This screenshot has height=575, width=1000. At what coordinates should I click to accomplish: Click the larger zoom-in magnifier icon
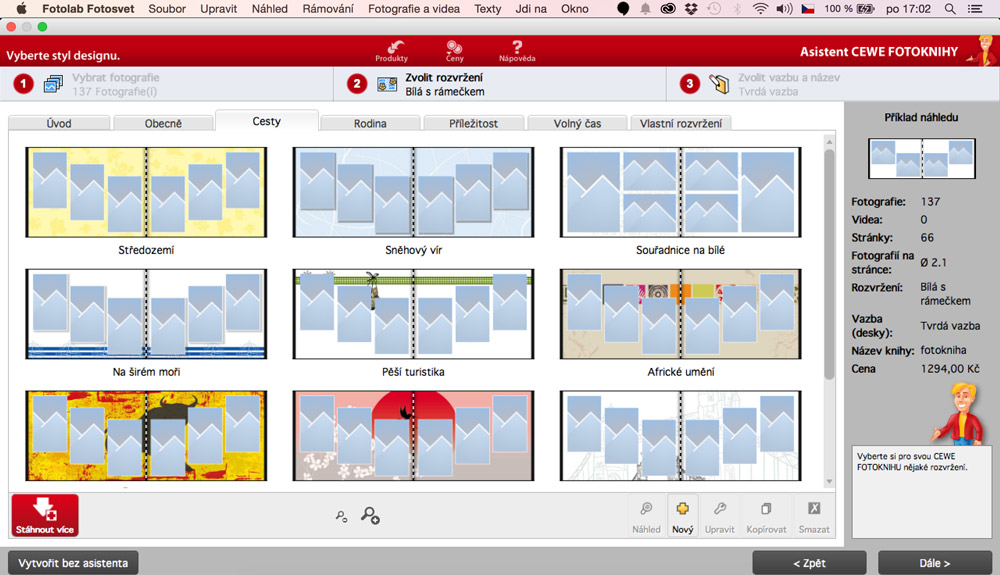point(370,515)
